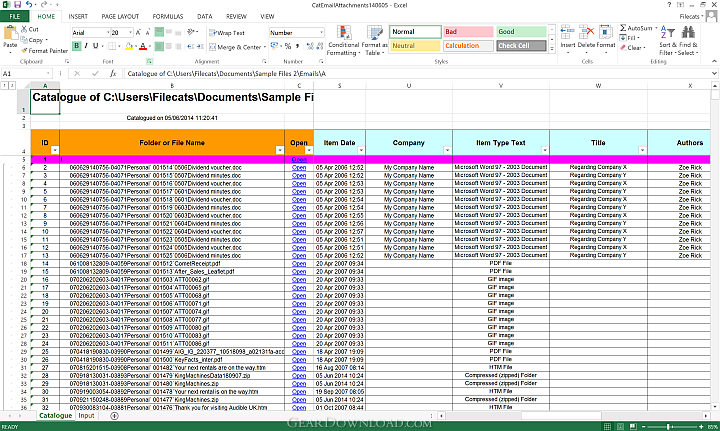Switch to the REVIEW tab
The width and height of the screenshot is (720, 431).
pos(236,17)
